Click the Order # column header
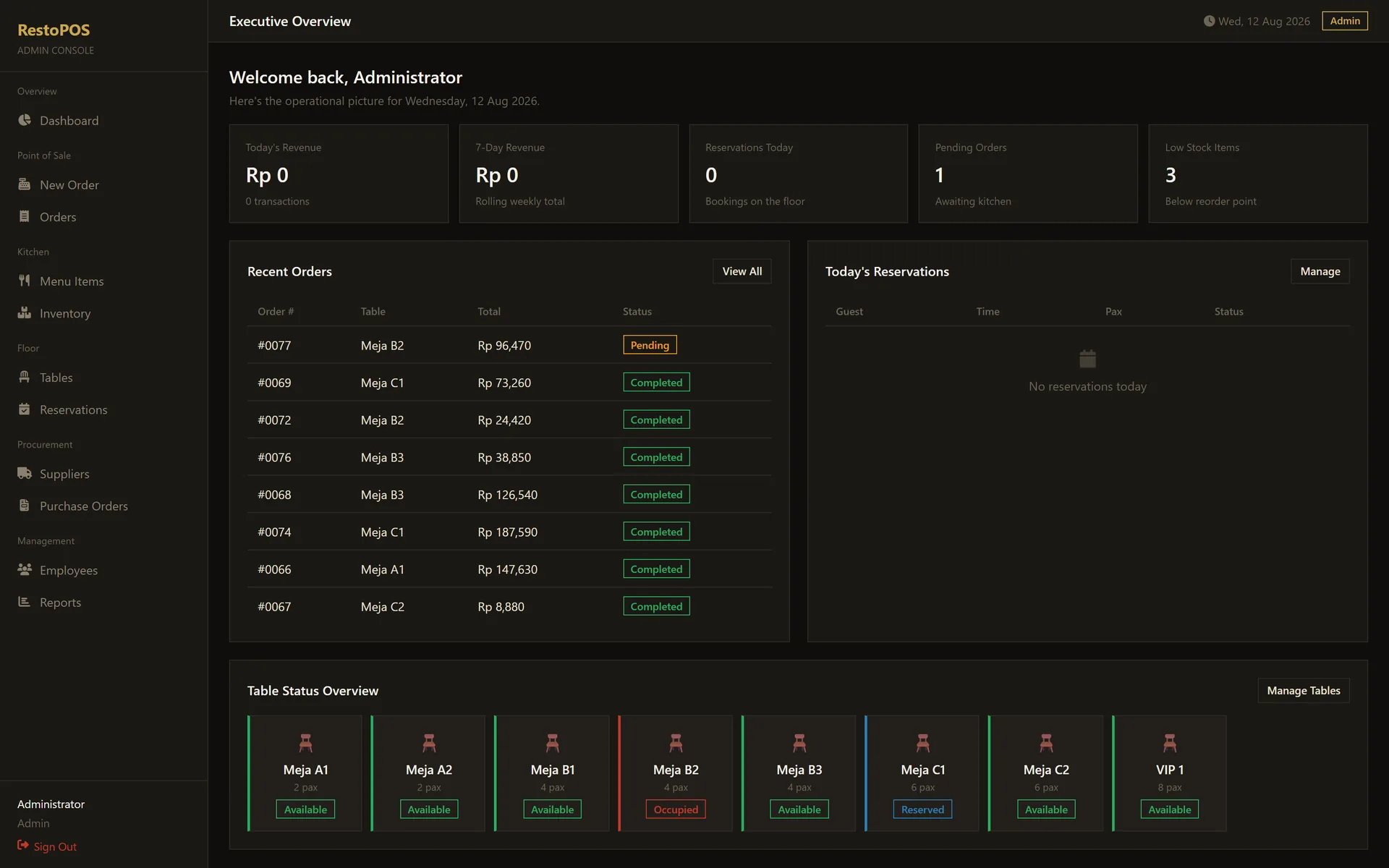The height and width of the screenshot is (868, 1389). (x=276, y=311)
